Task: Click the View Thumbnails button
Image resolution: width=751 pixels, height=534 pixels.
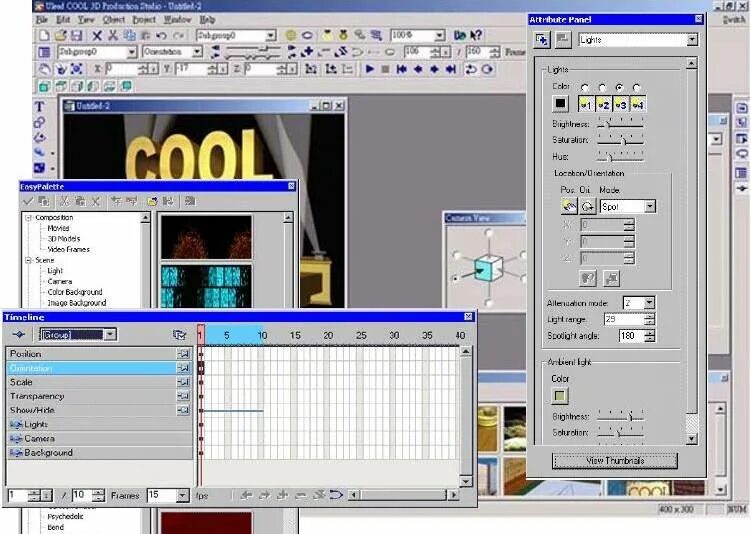Action: pyautogui.click(x=615, y=461)
